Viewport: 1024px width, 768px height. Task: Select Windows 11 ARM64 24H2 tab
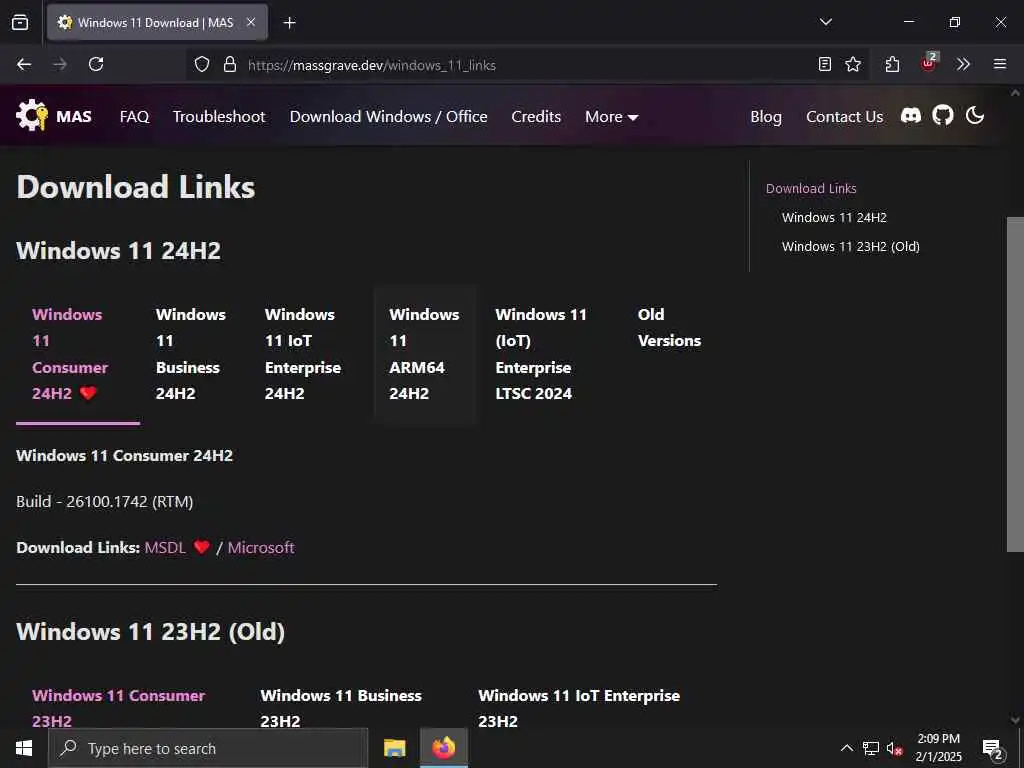pos(426,354)
